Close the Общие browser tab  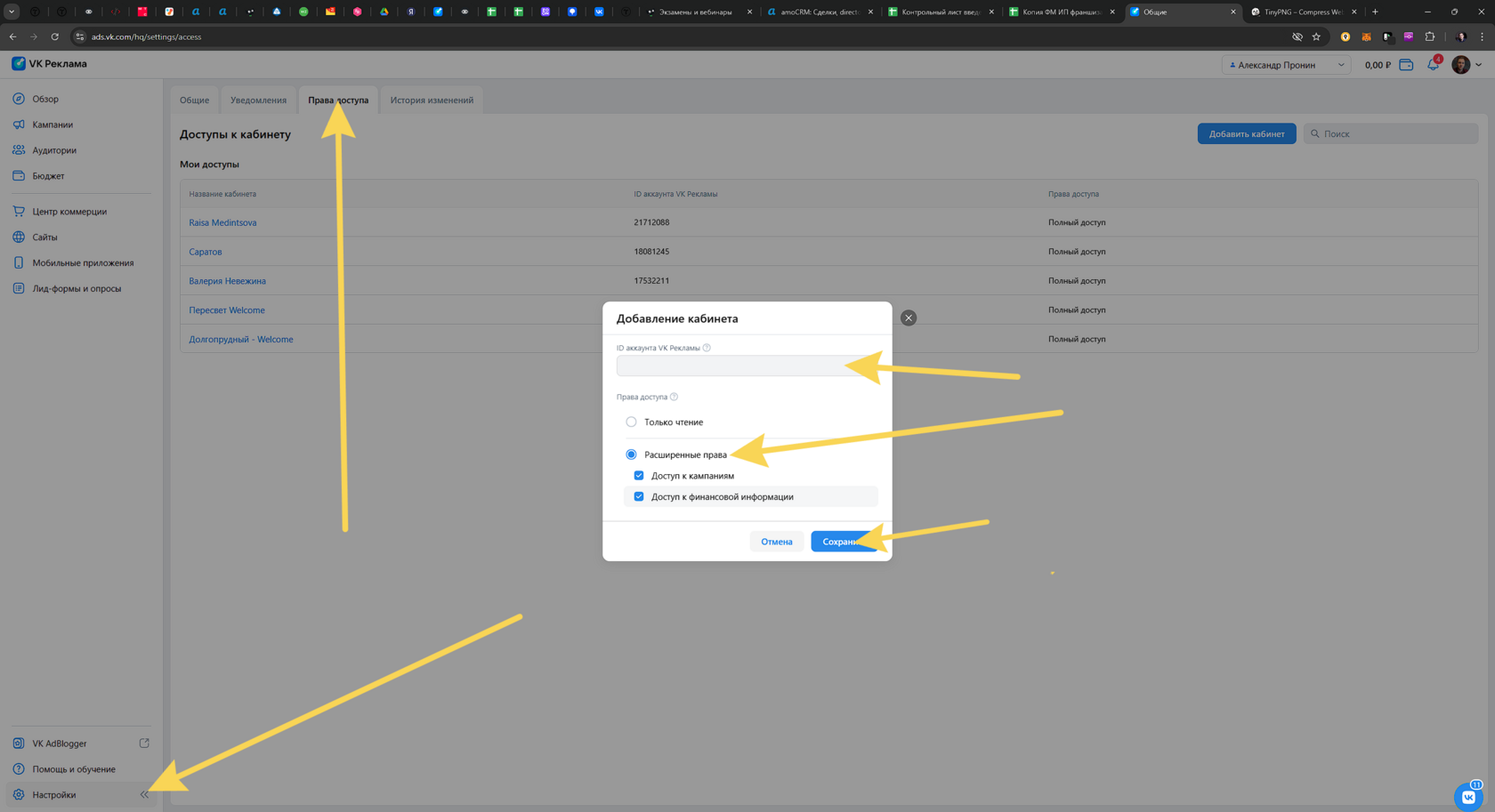click(1232, 12)
